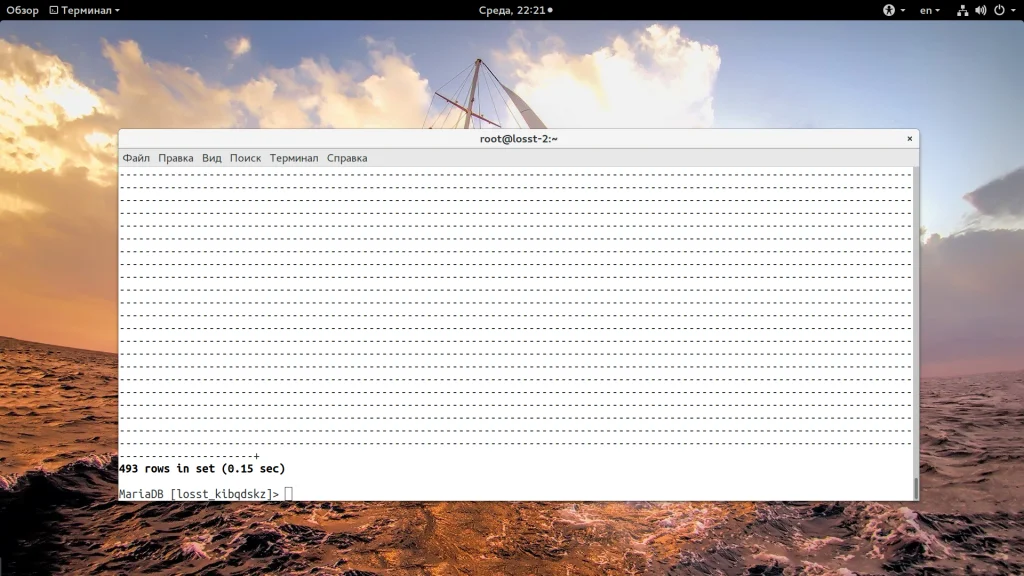This screenshot has width=1024, height=576.
Task: Open the Файл menu in terminal
Action: [x=136, y=158]
